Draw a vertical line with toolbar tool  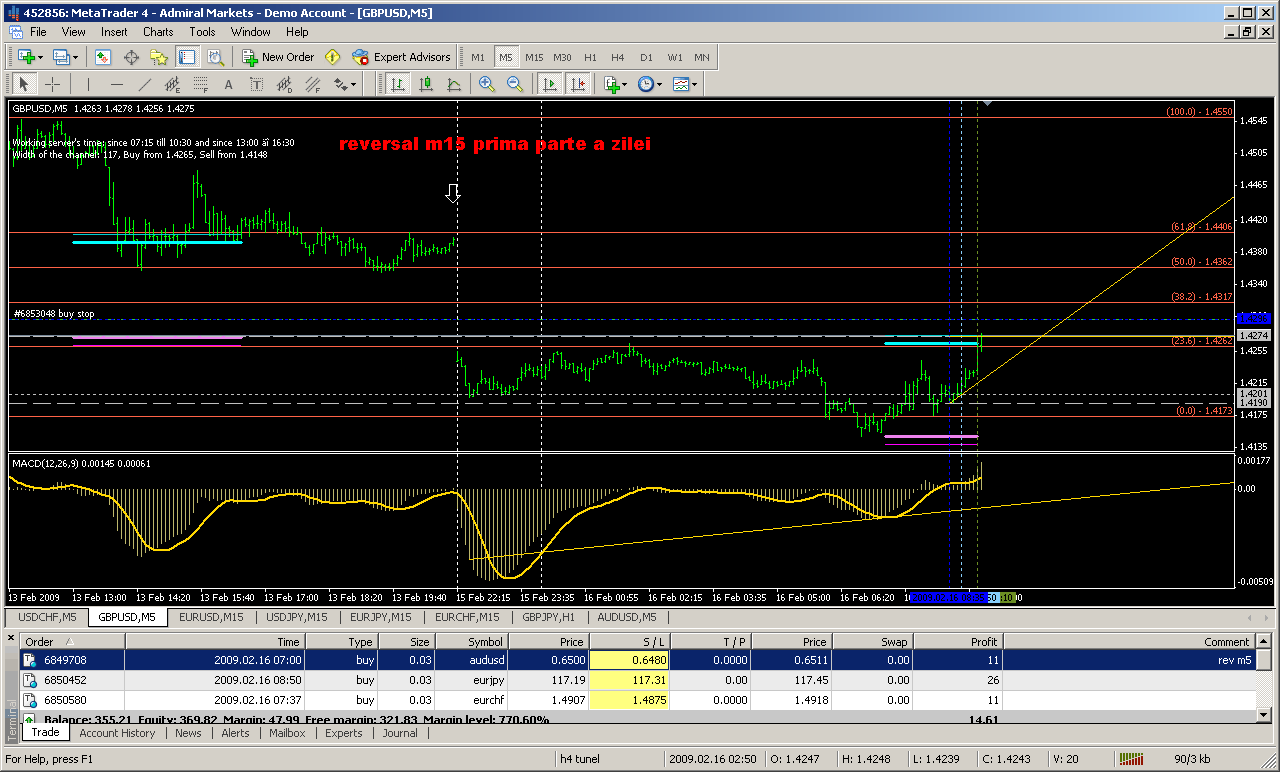[x=88, y=85]
